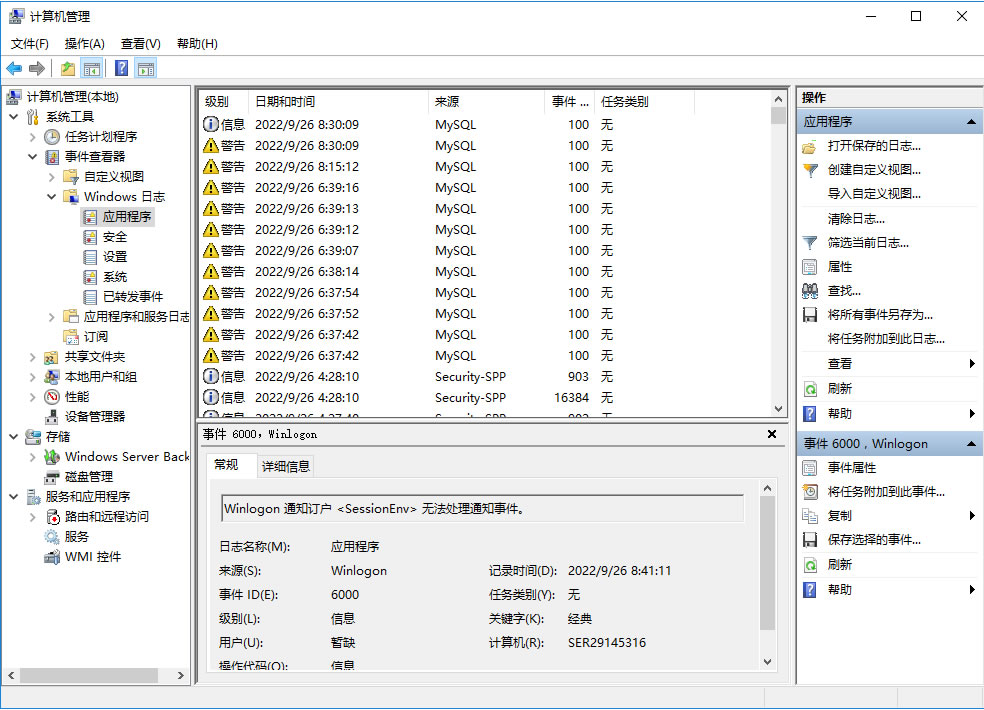Image resolution: width=984 pixels, height=710 pixels.
Task: Click the blue Back arrow in toolbar
Action: [x=14, y=68]
